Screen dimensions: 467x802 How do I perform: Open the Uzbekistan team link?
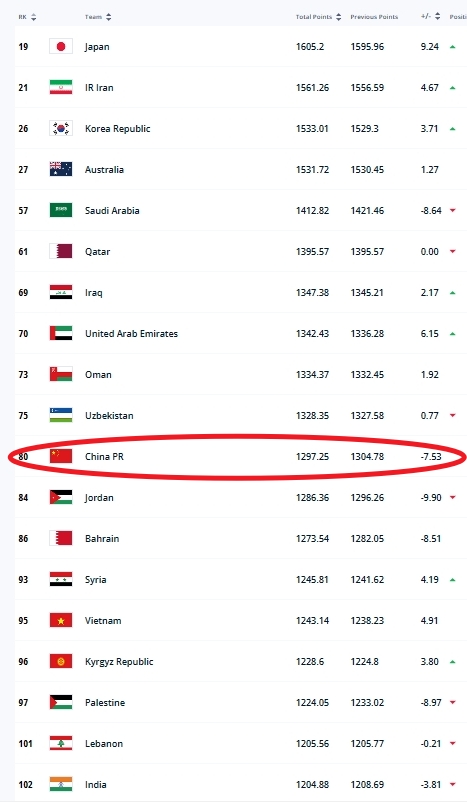[x=109, y=415]
